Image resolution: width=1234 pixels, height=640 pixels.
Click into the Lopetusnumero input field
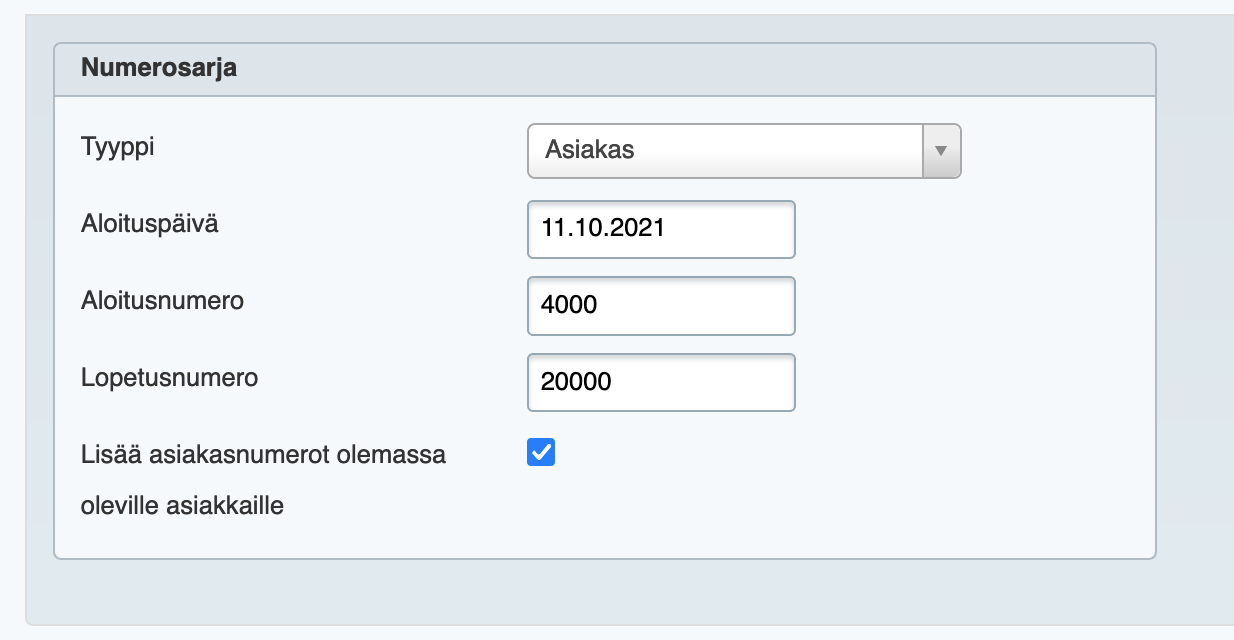point(661,382)
